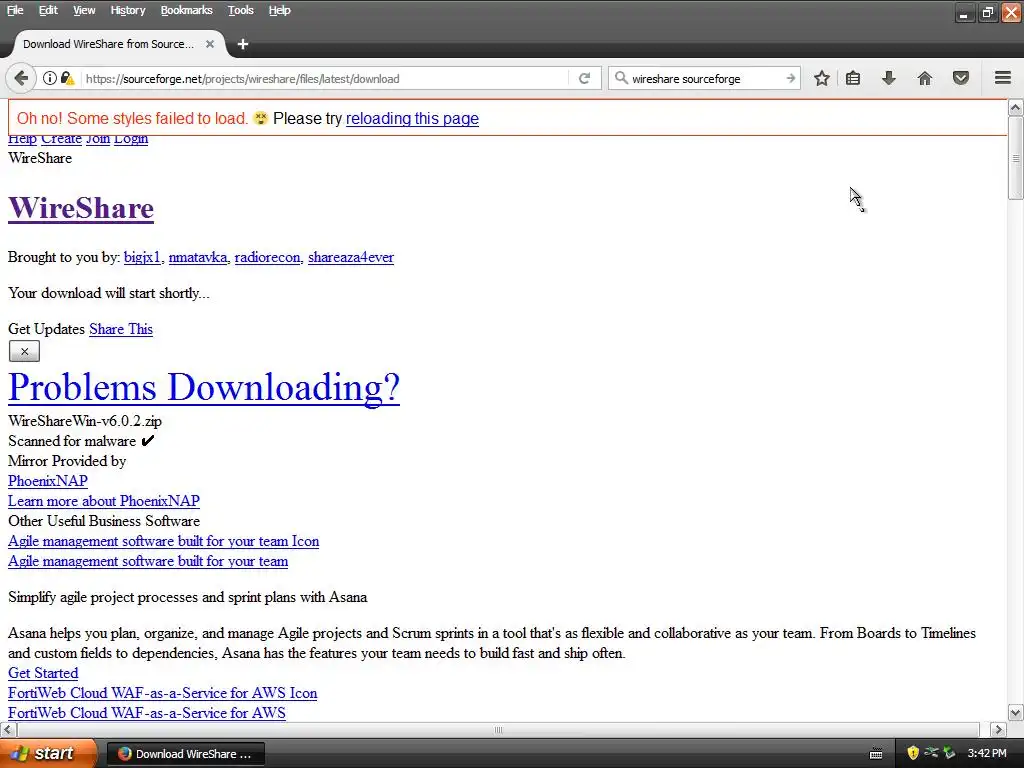Click the network connection tray icon

pos(931,753)
